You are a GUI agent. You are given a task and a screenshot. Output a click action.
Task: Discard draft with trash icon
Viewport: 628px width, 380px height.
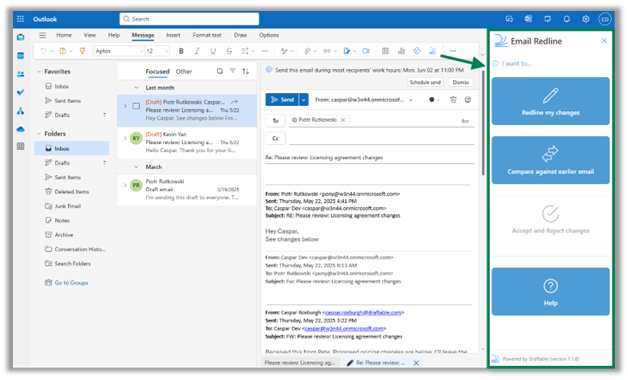(453, 100)
